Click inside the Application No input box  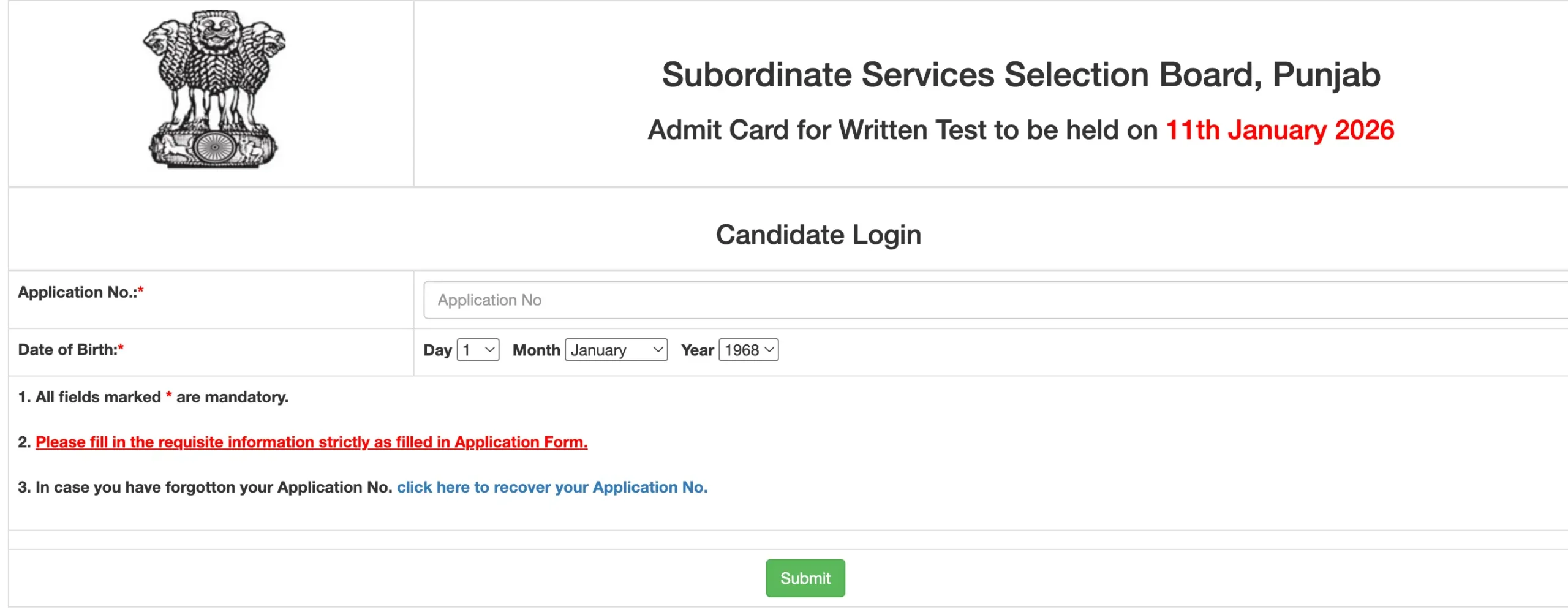pyautogui.click(x=735, y=300)
